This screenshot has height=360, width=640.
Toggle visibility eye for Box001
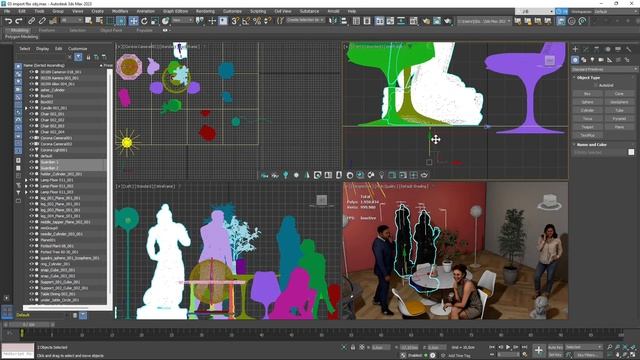(31, 96)
